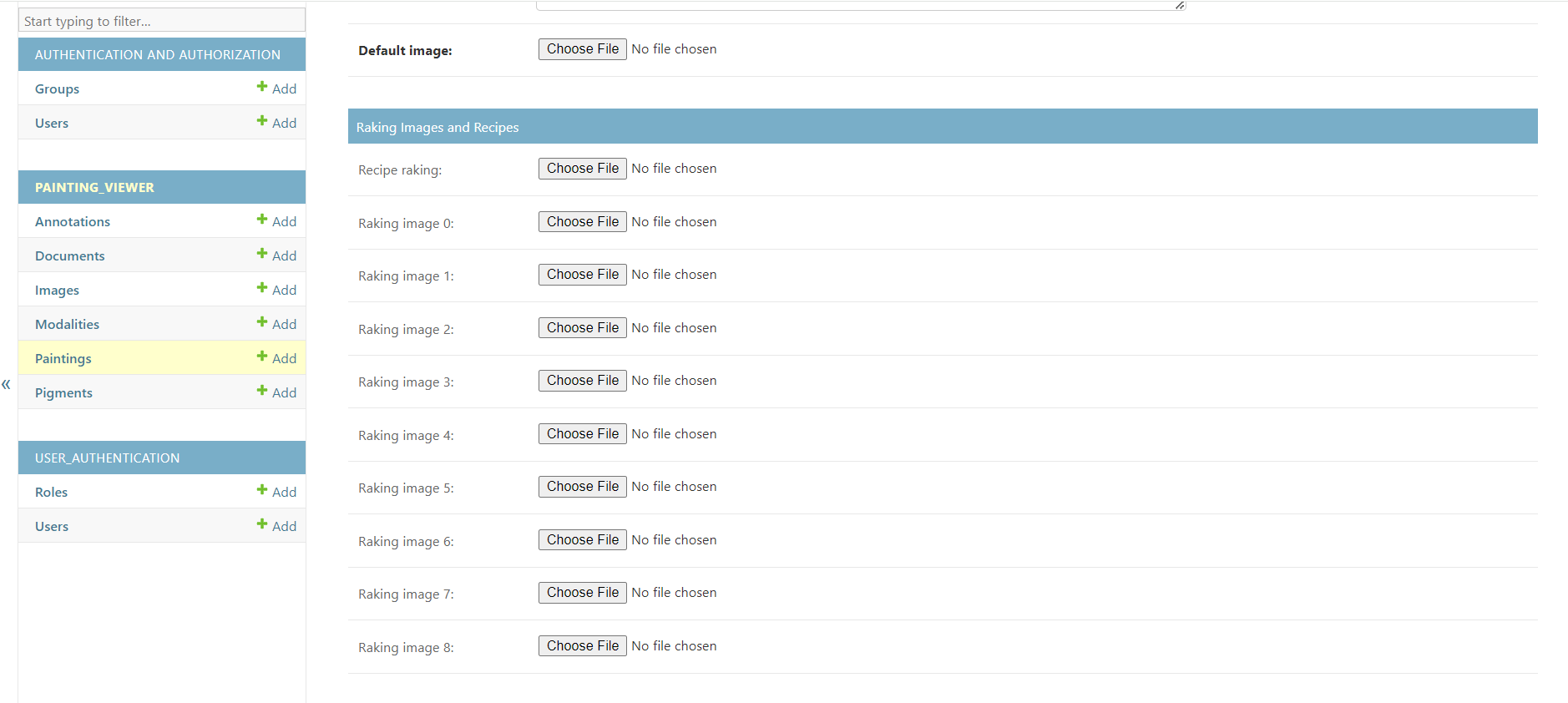The height and width of the screenshot is (703, 1568).
Task: Choose a file for Raking image 0
Action: click(x=582, y=221)
